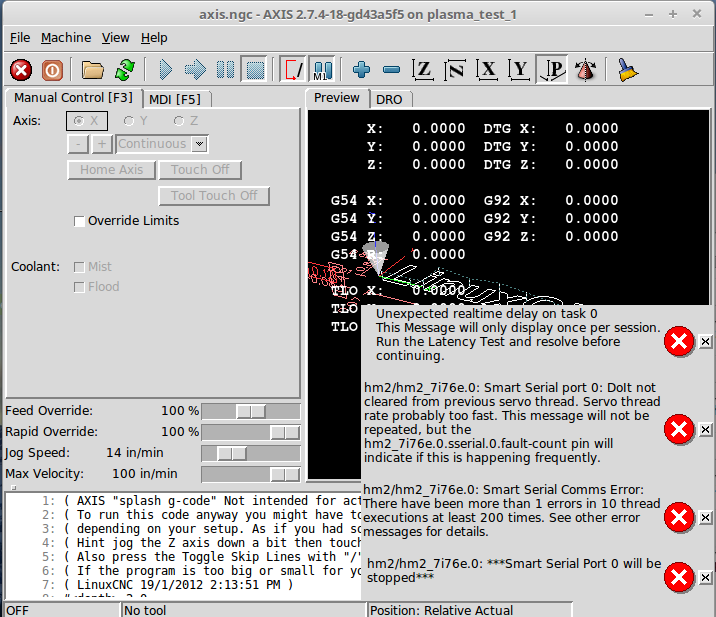Switch to the MDI [F5] tab
This screenshot has height=617, width=716.
(x=174, y=99)
